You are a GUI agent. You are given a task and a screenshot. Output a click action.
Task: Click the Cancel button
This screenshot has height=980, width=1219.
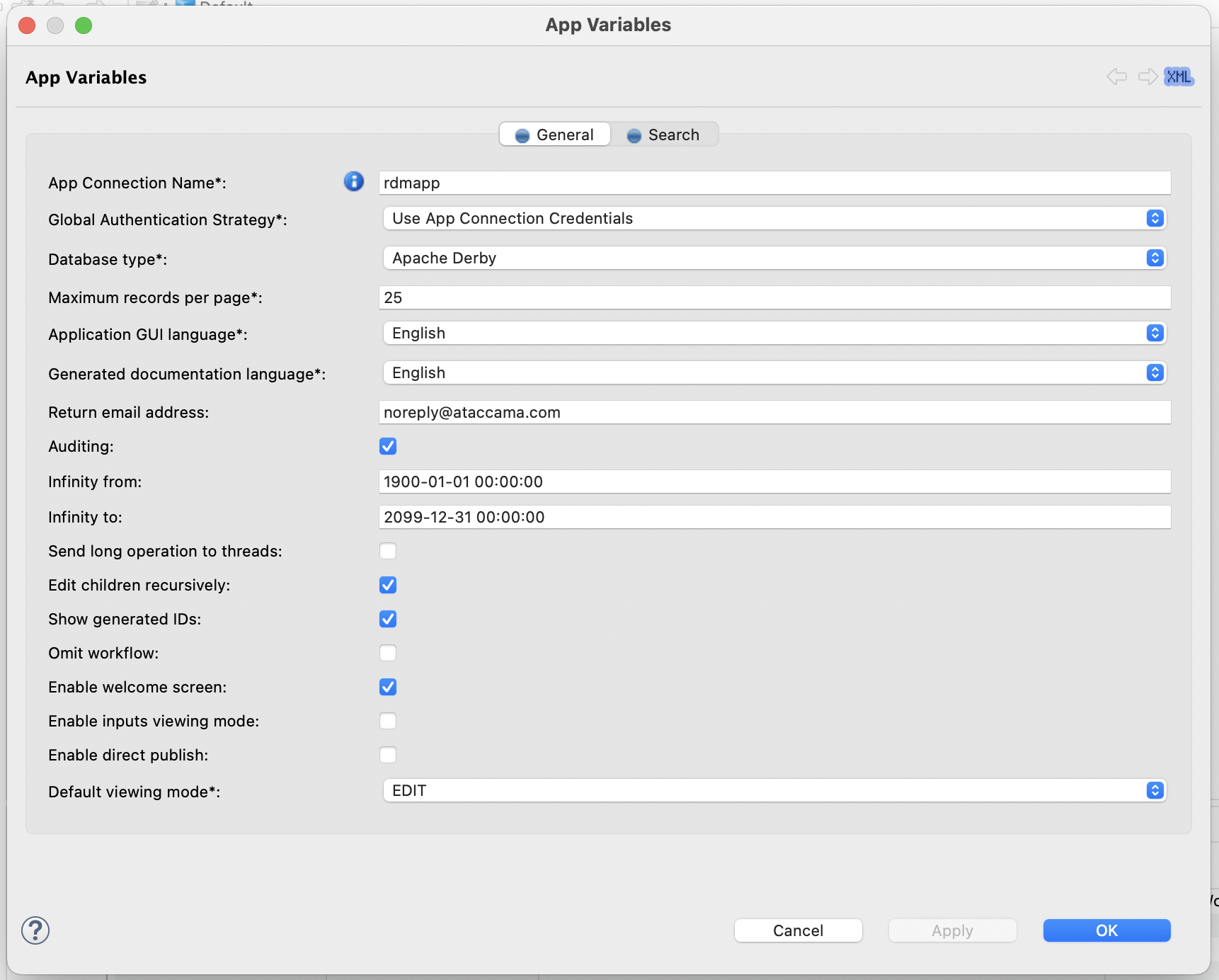(798, 930)
